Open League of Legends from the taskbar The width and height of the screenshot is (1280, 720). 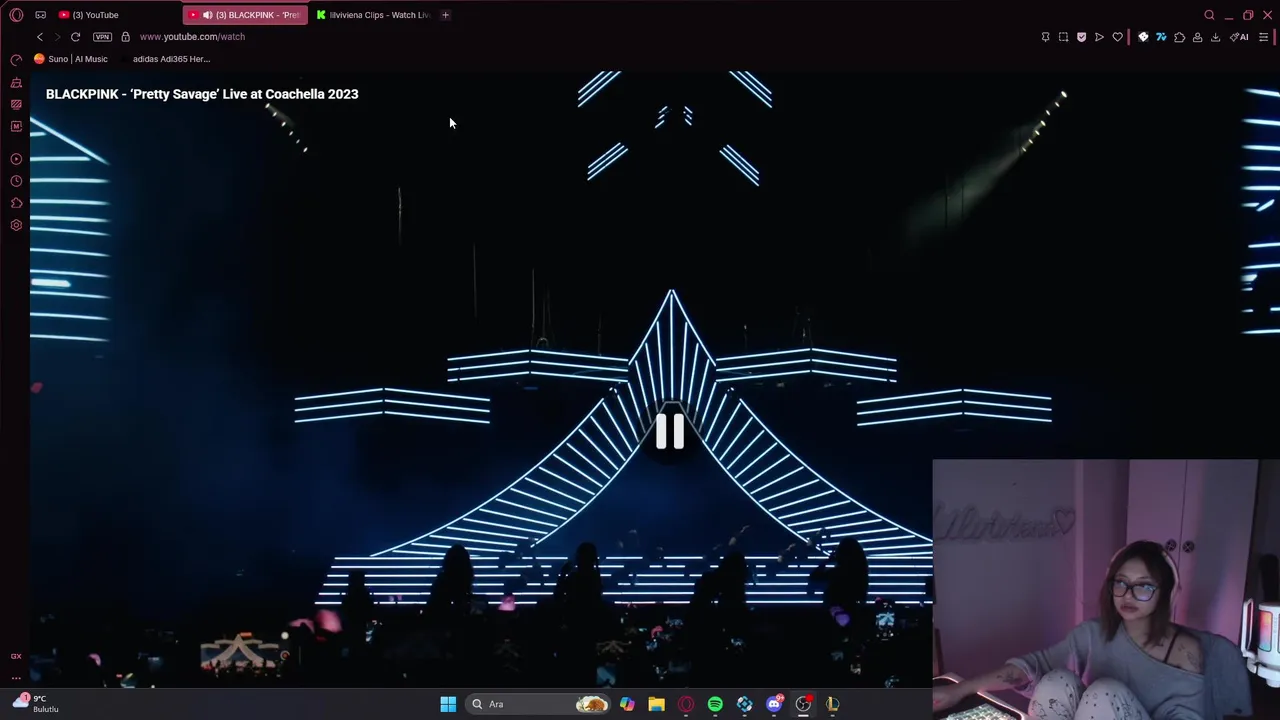[832, 704]
